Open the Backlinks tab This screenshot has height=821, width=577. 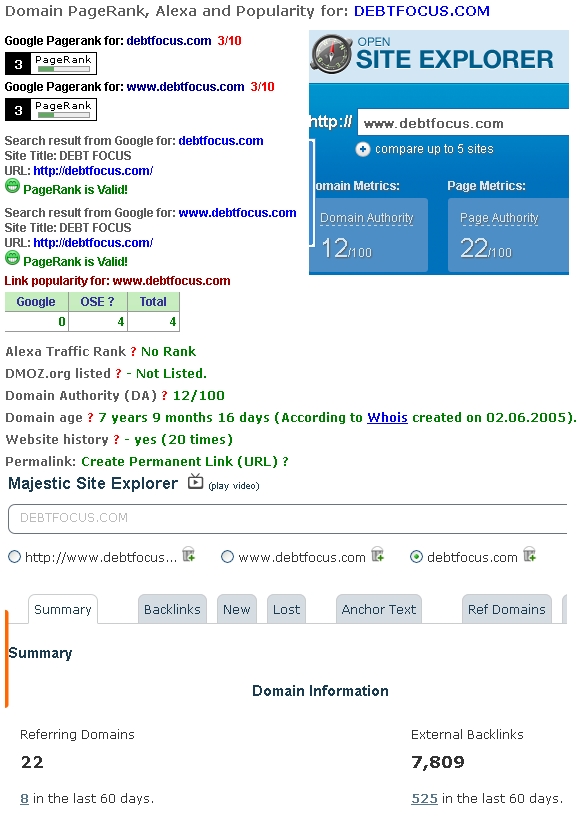[x=172, y=609]
